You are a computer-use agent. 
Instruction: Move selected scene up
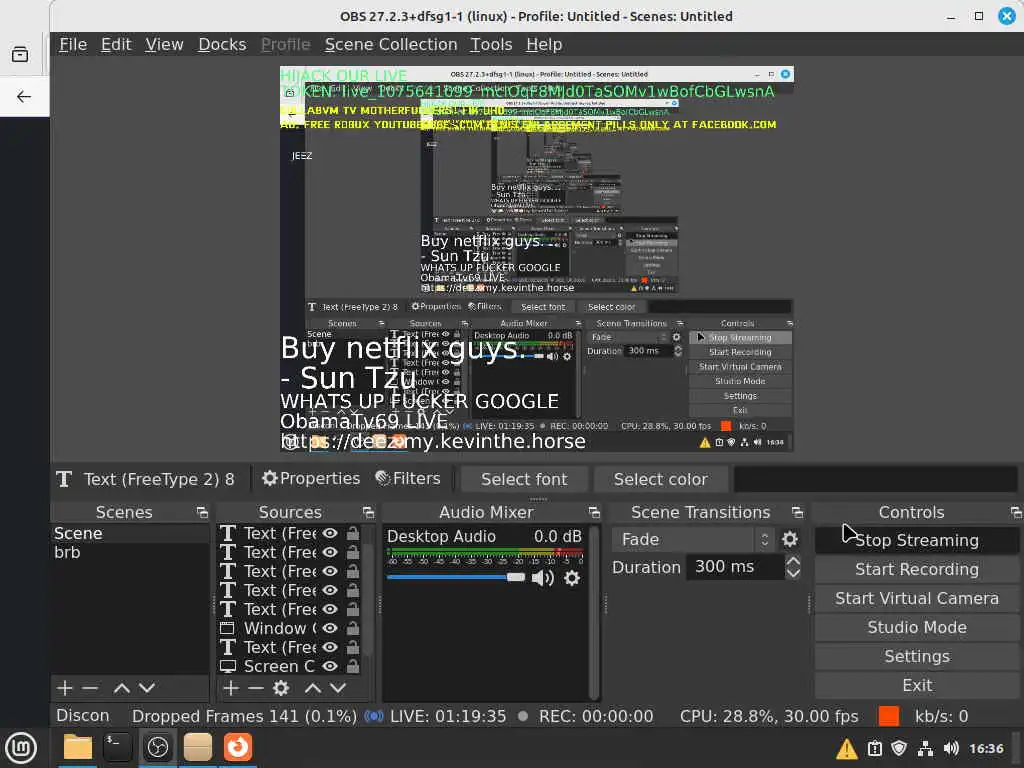pyautogui.click(x=121, y=688)
